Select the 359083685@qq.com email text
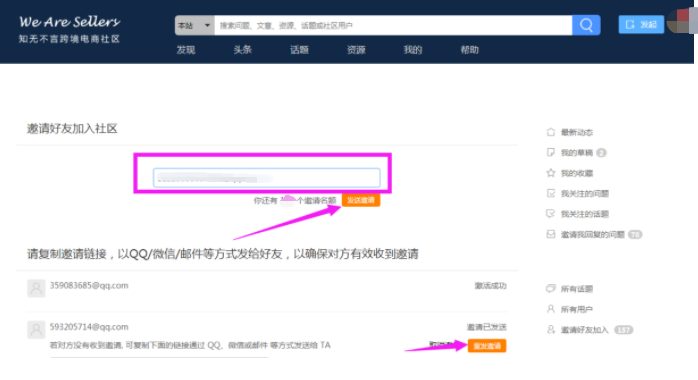The height and width of the screenshot is (380, 698). point(89,285)
